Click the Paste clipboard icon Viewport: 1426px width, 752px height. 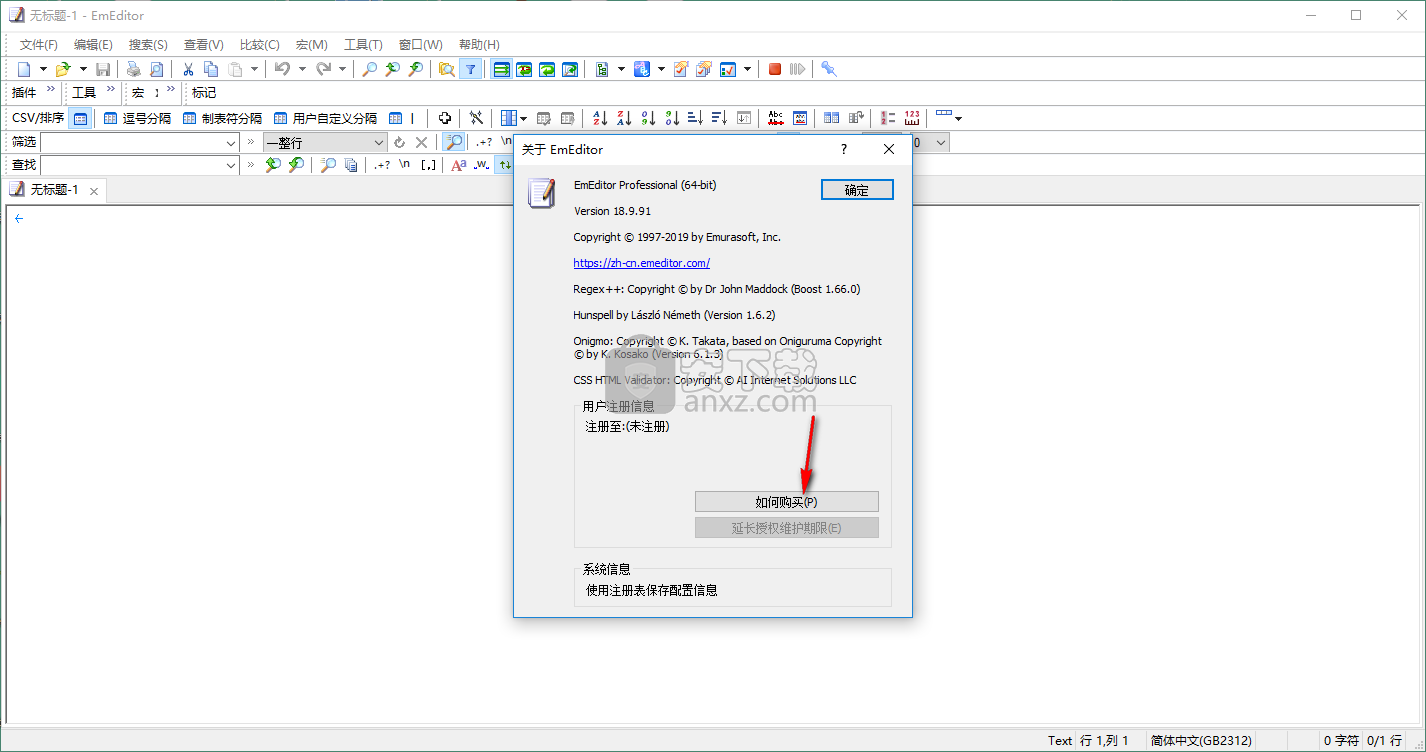coord(235,69)
